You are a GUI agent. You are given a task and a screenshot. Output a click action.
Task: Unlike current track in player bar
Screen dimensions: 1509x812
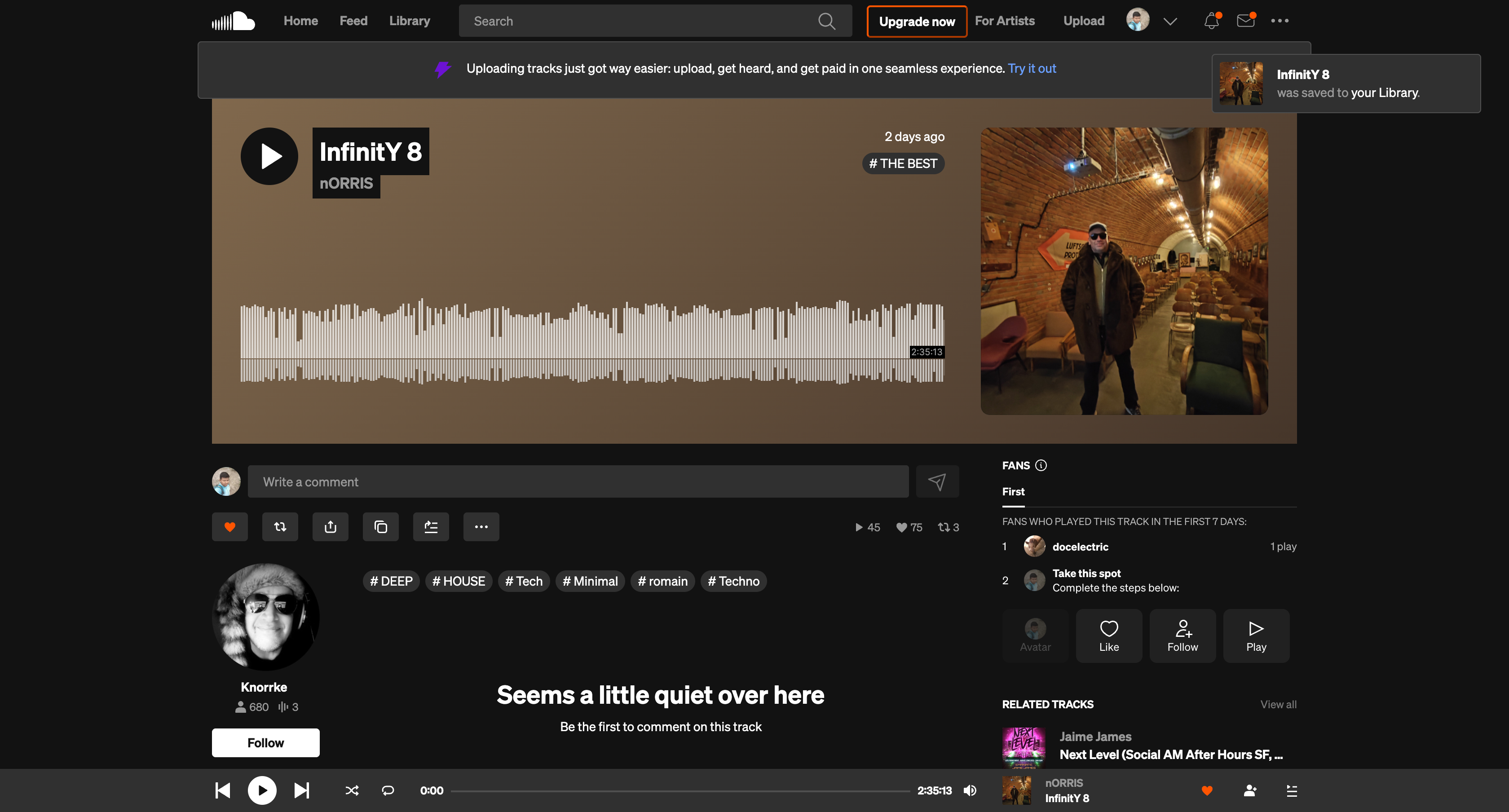1207,790
